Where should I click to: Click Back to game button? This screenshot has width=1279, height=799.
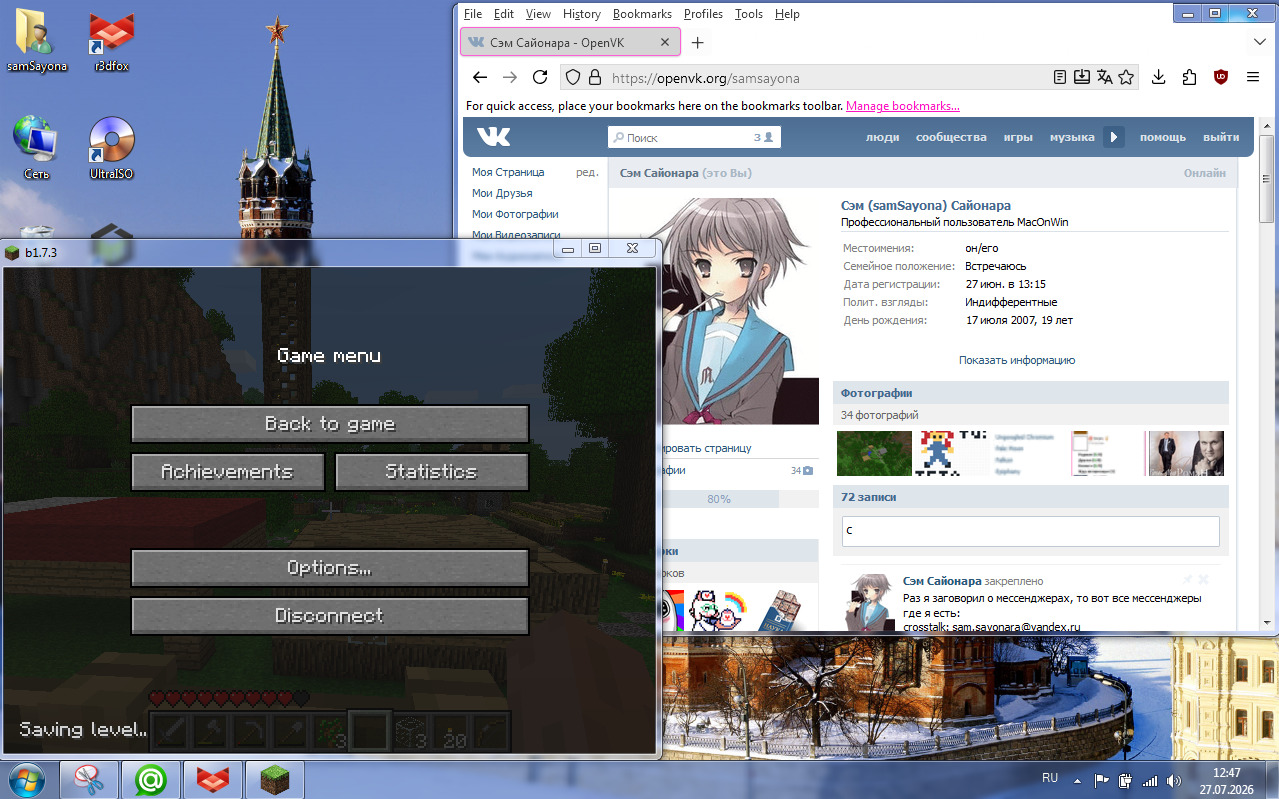pos(330,424)
